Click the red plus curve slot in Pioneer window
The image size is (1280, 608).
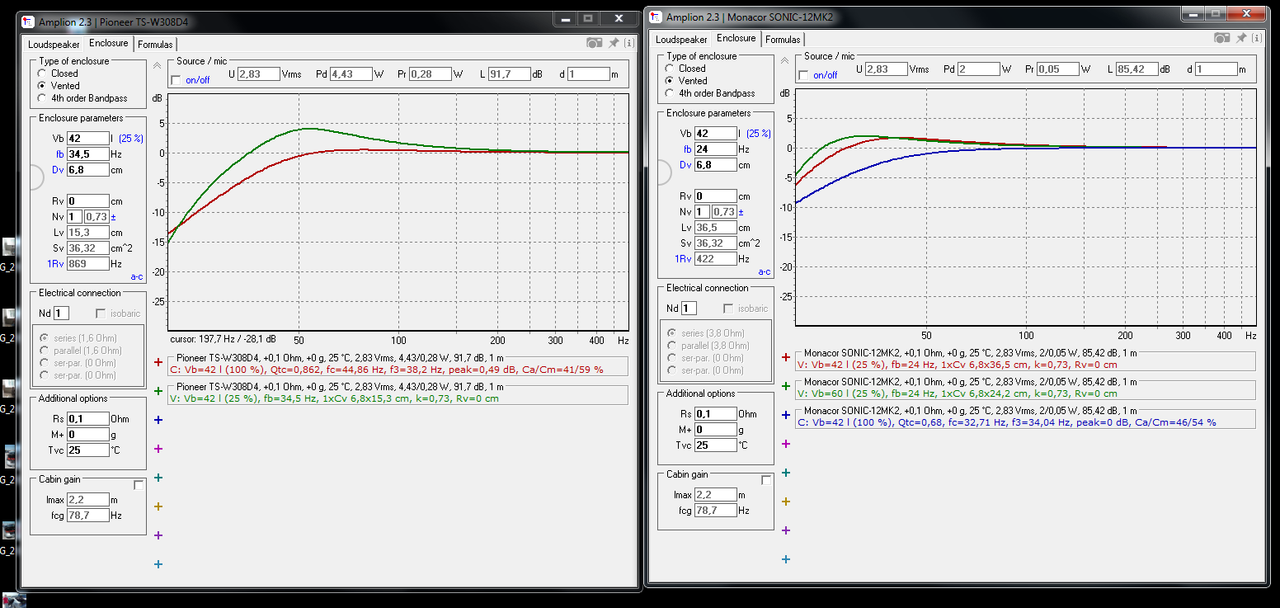coord(158,362)
